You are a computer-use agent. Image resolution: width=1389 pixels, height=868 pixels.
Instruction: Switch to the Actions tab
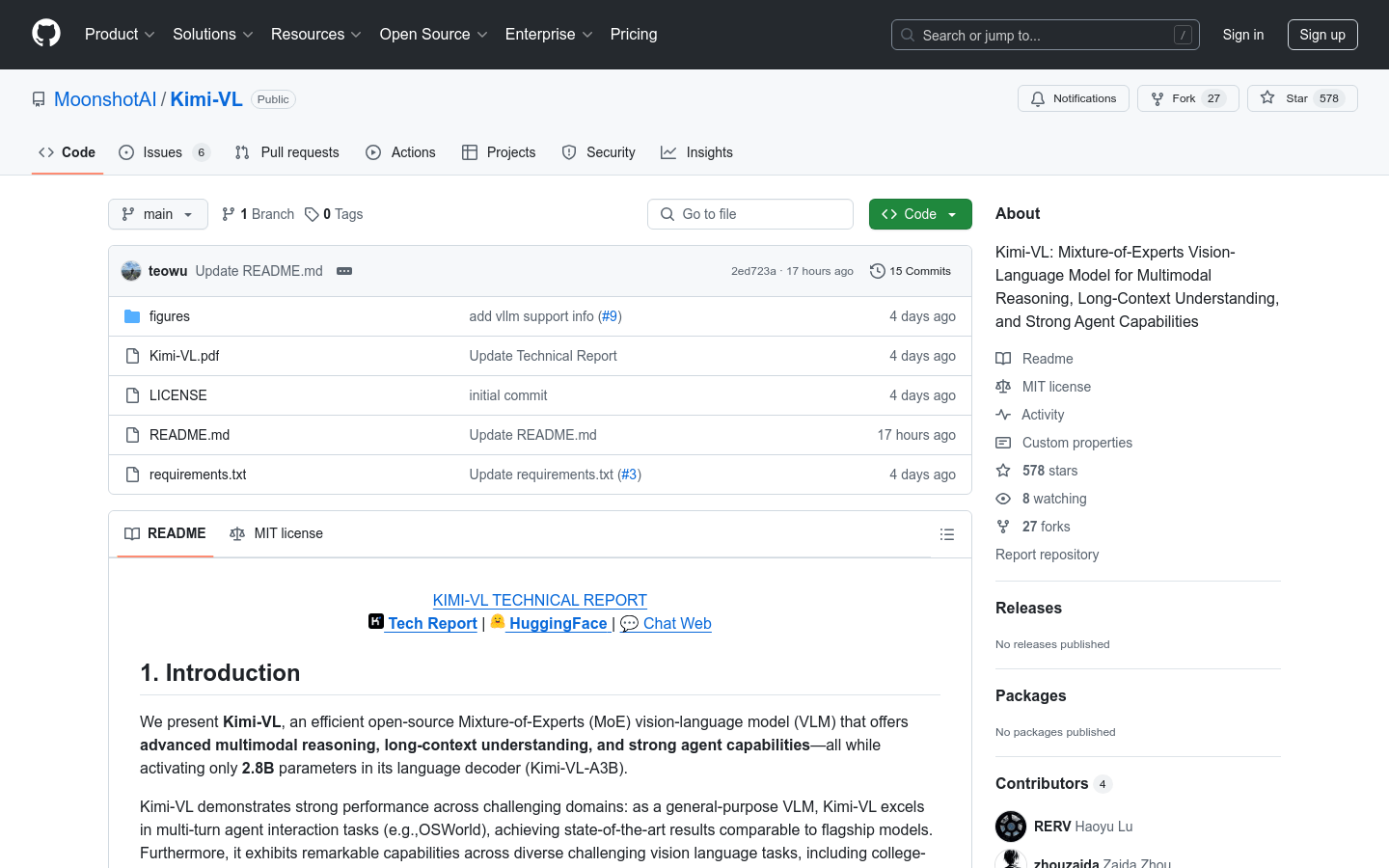401,152
